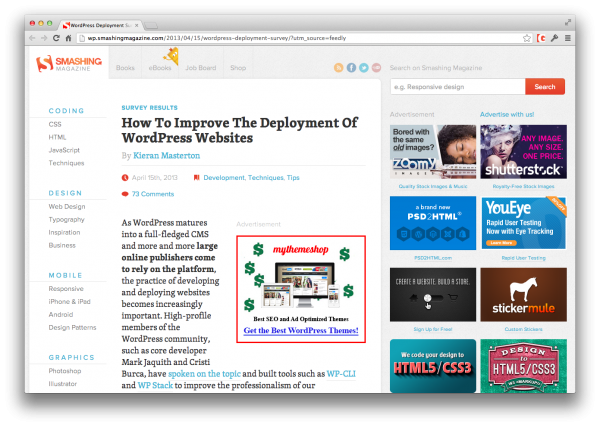Go back using browser back arrow
600x427 pixels.
point(33,38)
